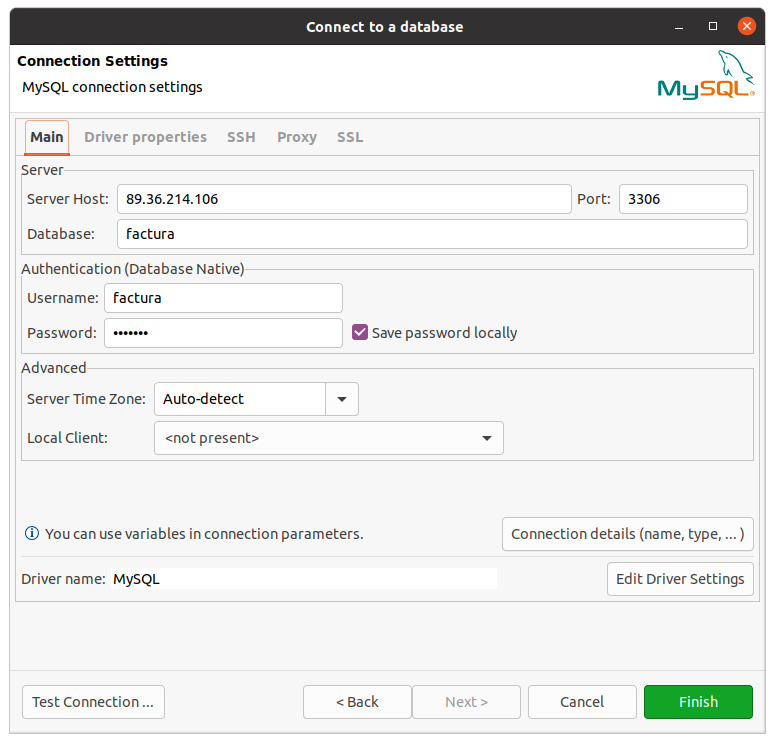
Task: Select the Proxy tab
Action: pyautogui.click(x=297, y=137)
